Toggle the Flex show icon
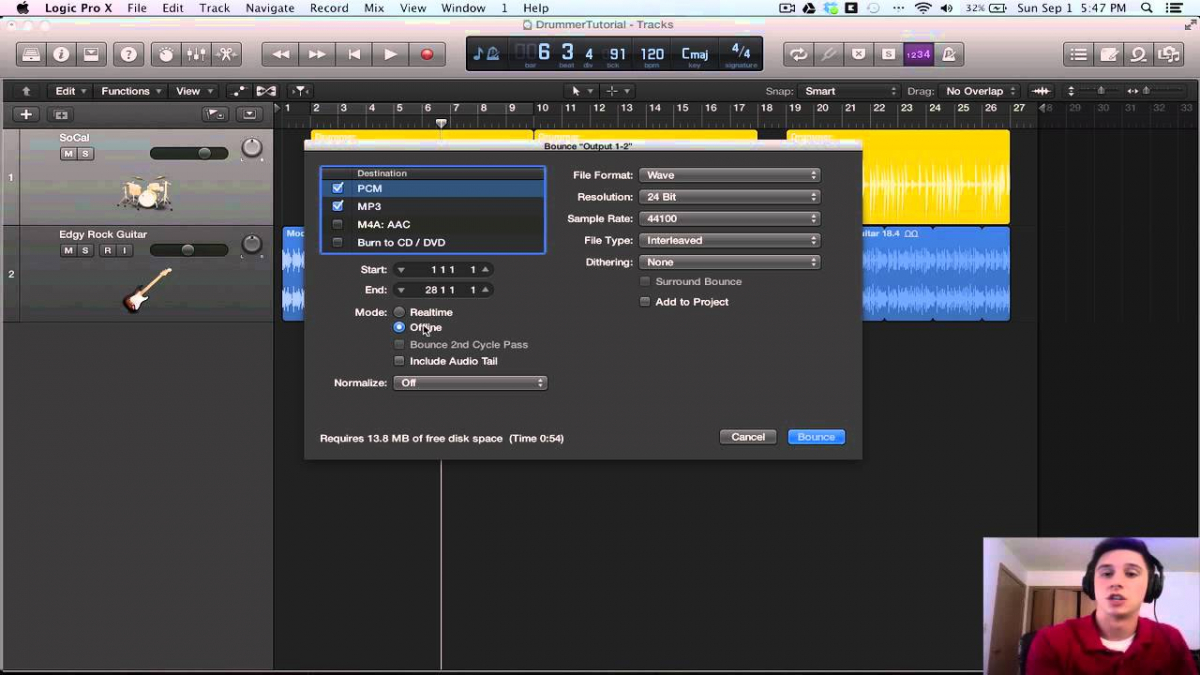1200x675 pixels. click(x=266, y=91)
